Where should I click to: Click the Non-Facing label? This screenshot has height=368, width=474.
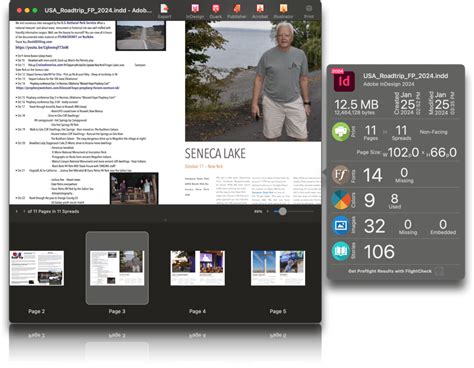coord(433,132)
